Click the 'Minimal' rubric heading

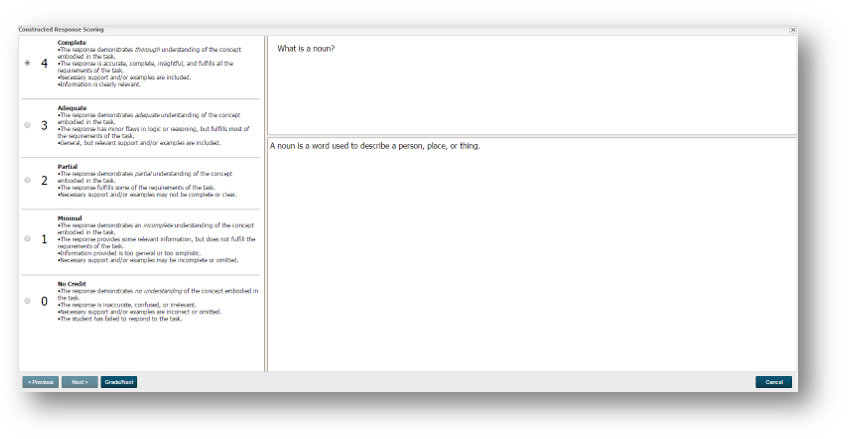pyautogui.click(x=69, y=218)
